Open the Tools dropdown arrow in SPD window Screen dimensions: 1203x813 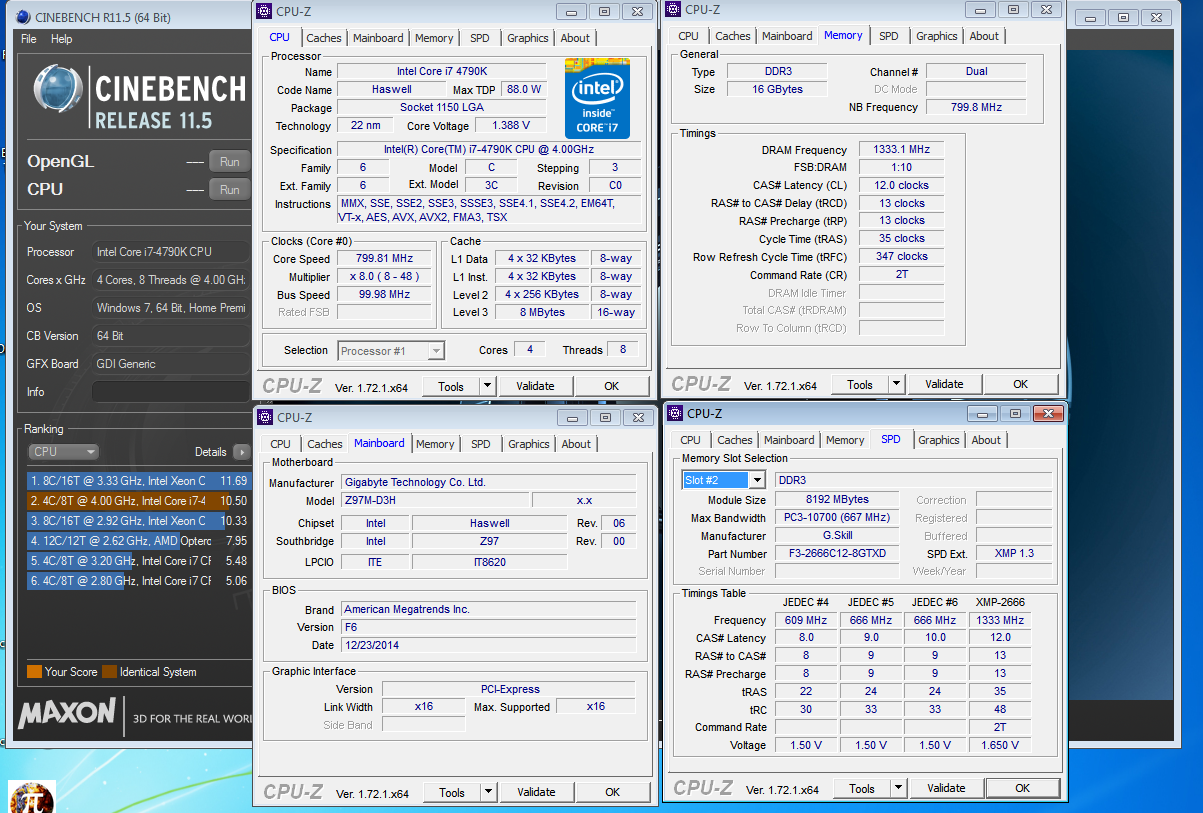tap(898, 788)
